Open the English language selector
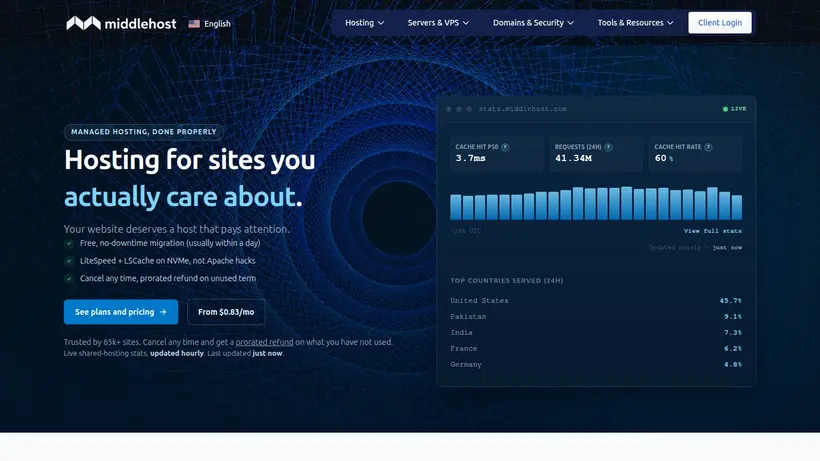 210,24
